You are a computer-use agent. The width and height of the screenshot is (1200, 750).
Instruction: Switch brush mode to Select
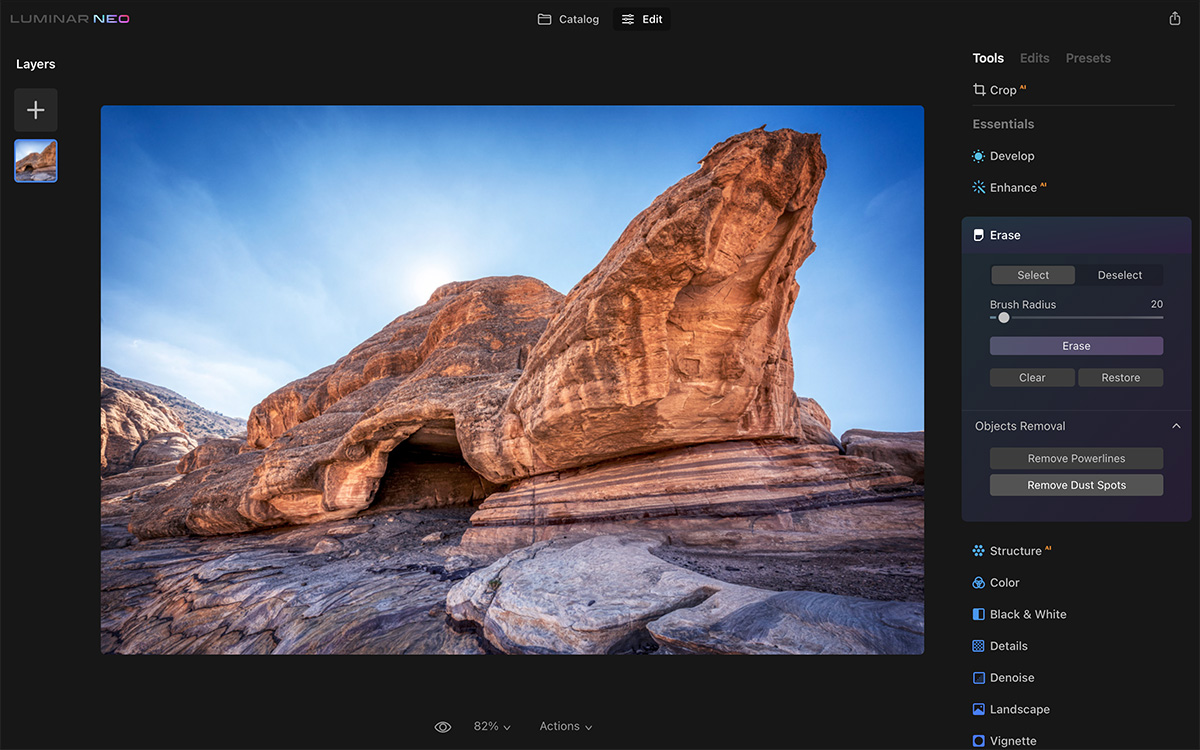(1033, 275)
